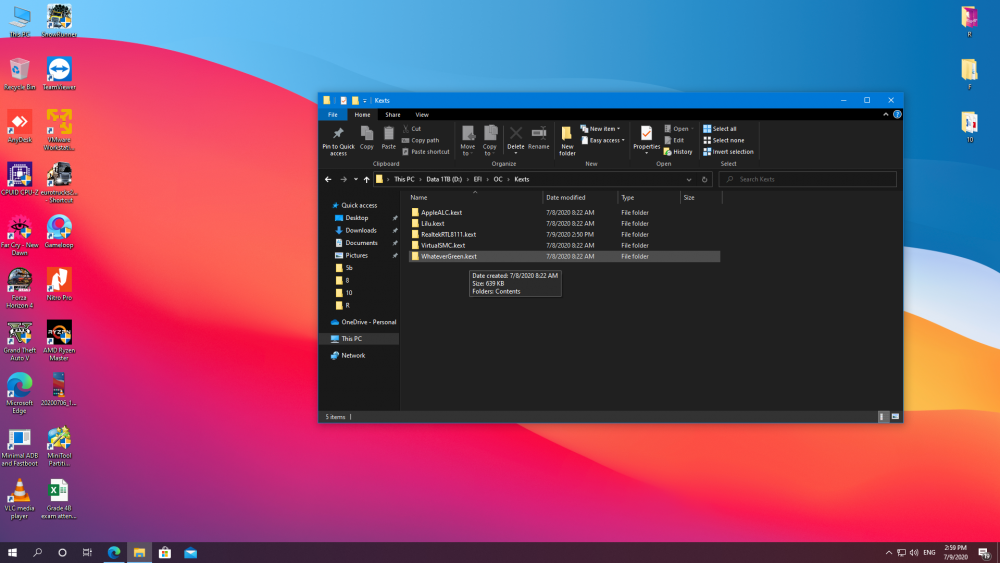Click This PC in the address breadcrumb
1000x563 pixels.
(404, 180)
